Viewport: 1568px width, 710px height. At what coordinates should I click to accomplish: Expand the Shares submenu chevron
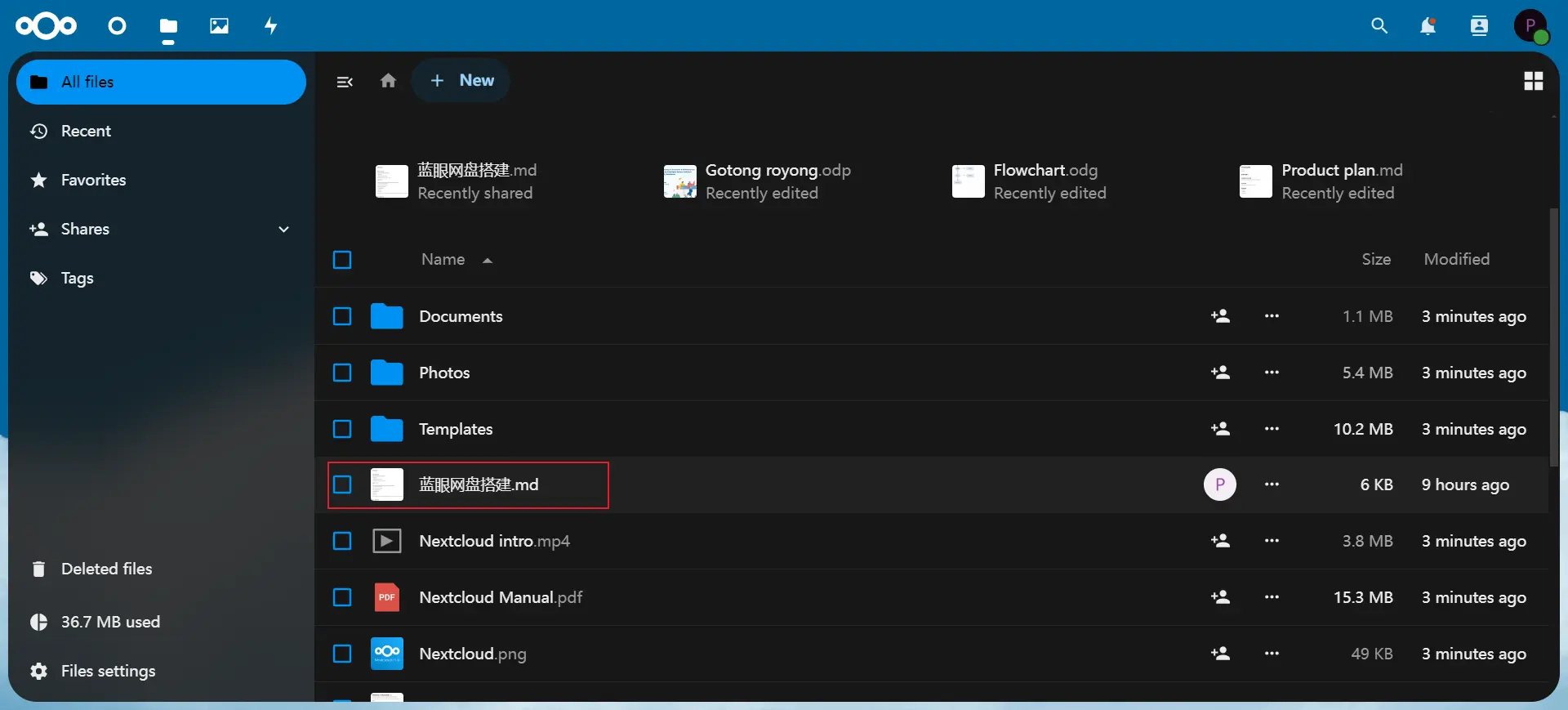[284, 230]
